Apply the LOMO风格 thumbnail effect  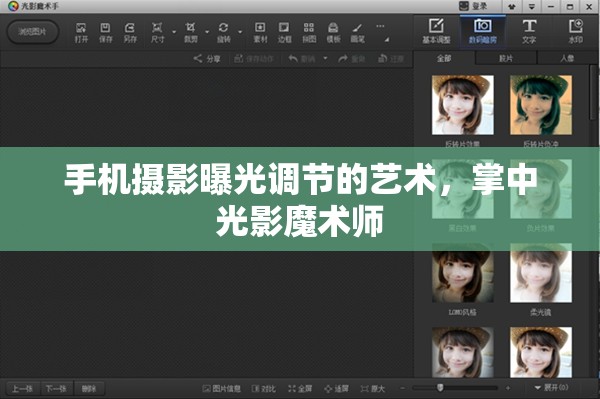(x=463, y=273)
